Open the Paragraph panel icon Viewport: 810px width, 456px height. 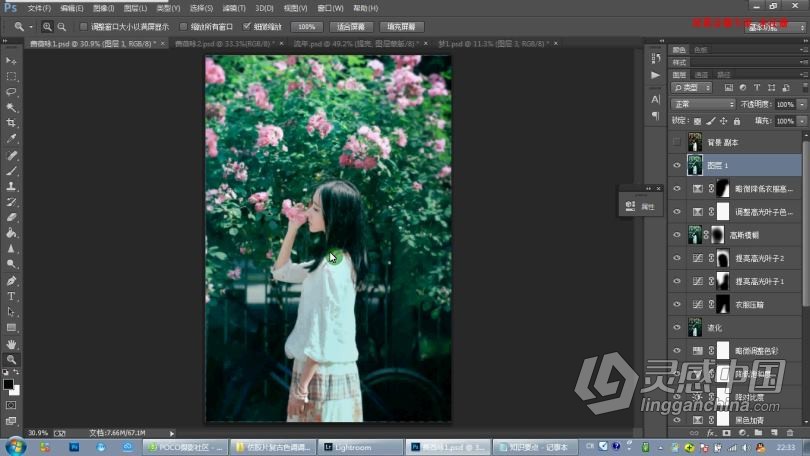(x=656, y=116)
